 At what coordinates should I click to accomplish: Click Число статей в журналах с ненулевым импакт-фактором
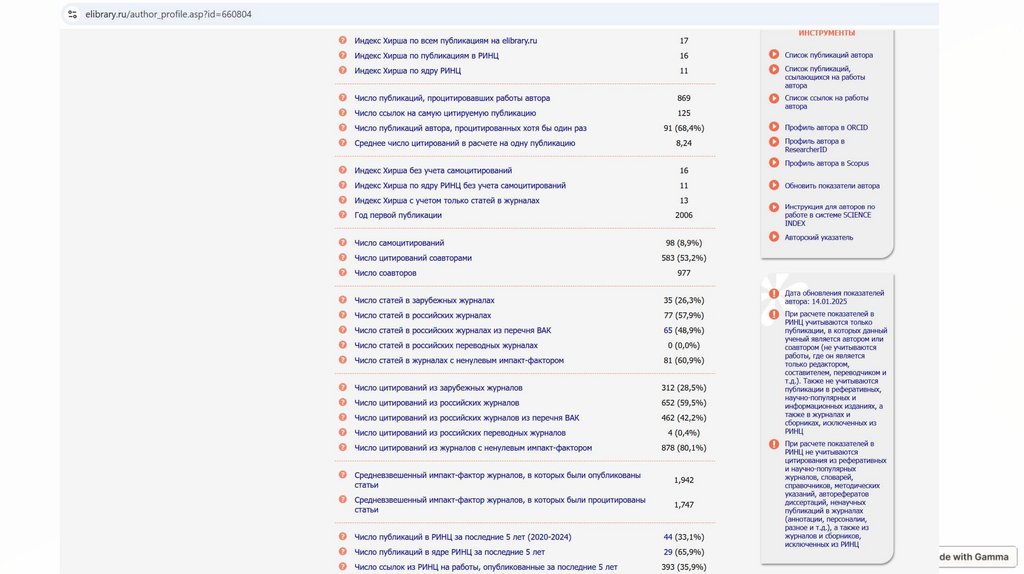[459, 360]
